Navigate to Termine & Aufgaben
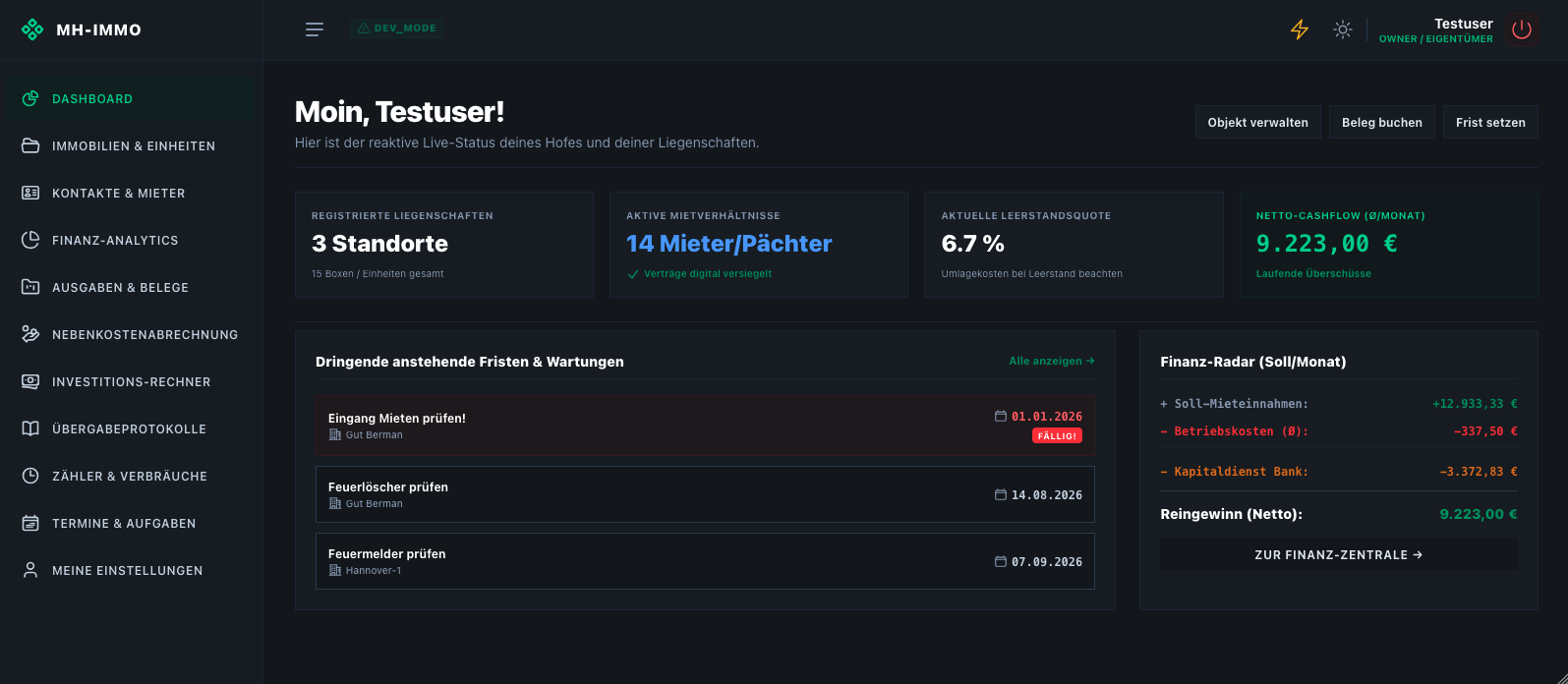The image size is (1568, 684). [132, 523]
